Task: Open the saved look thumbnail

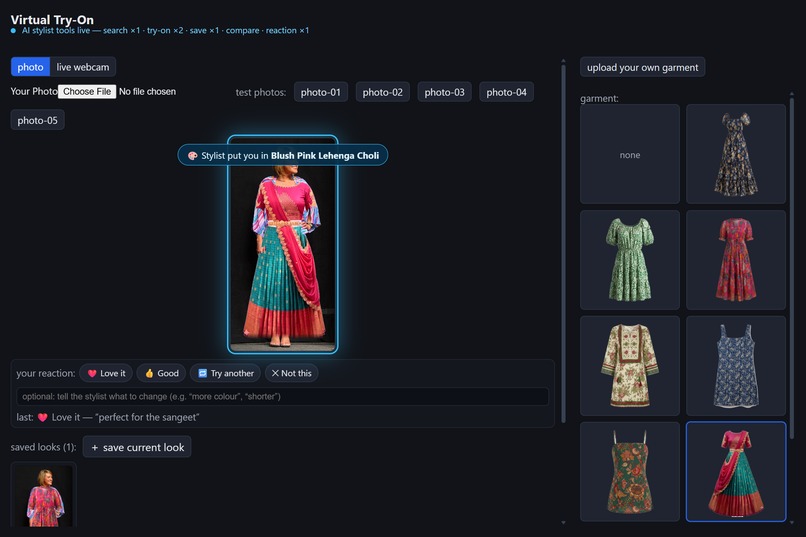Action: tap(44, 495)
